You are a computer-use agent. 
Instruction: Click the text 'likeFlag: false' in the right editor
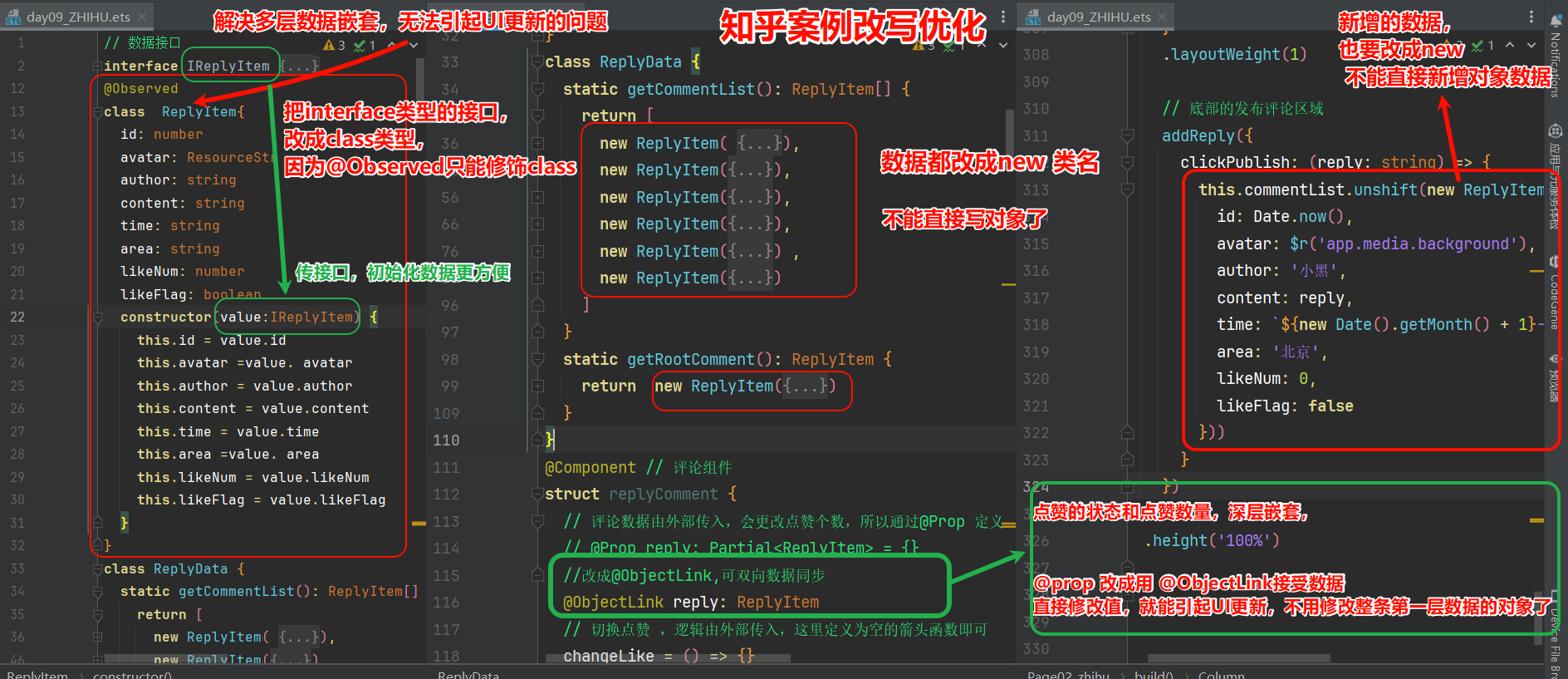click(x=1285, y=406)
